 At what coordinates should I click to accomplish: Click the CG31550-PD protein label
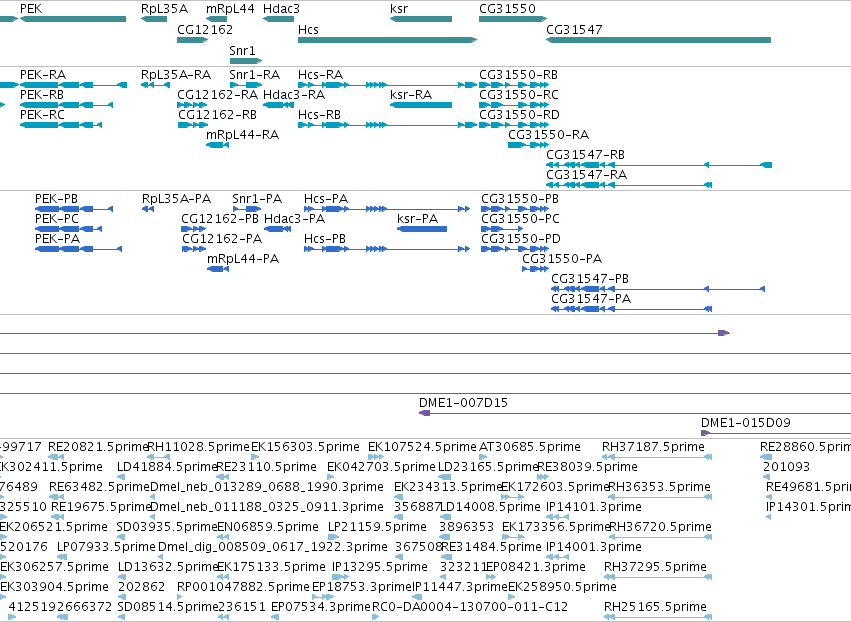[521, 239]
